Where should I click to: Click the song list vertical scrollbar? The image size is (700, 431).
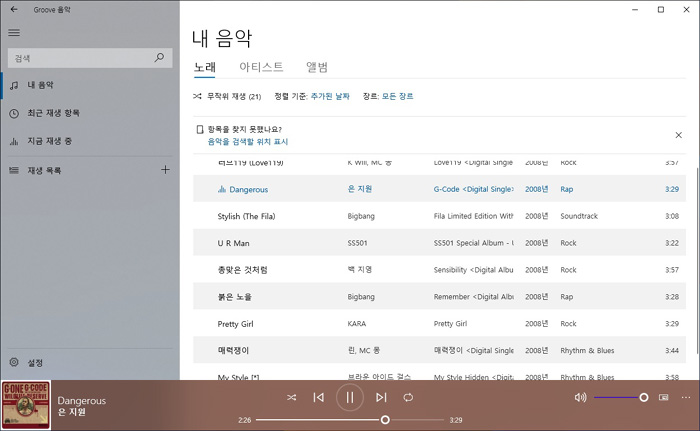[x=697, y=260]
